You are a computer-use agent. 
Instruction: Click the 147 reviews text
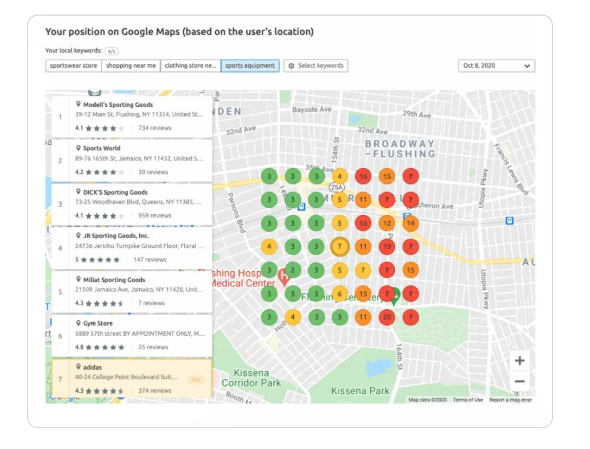[150, 260]
